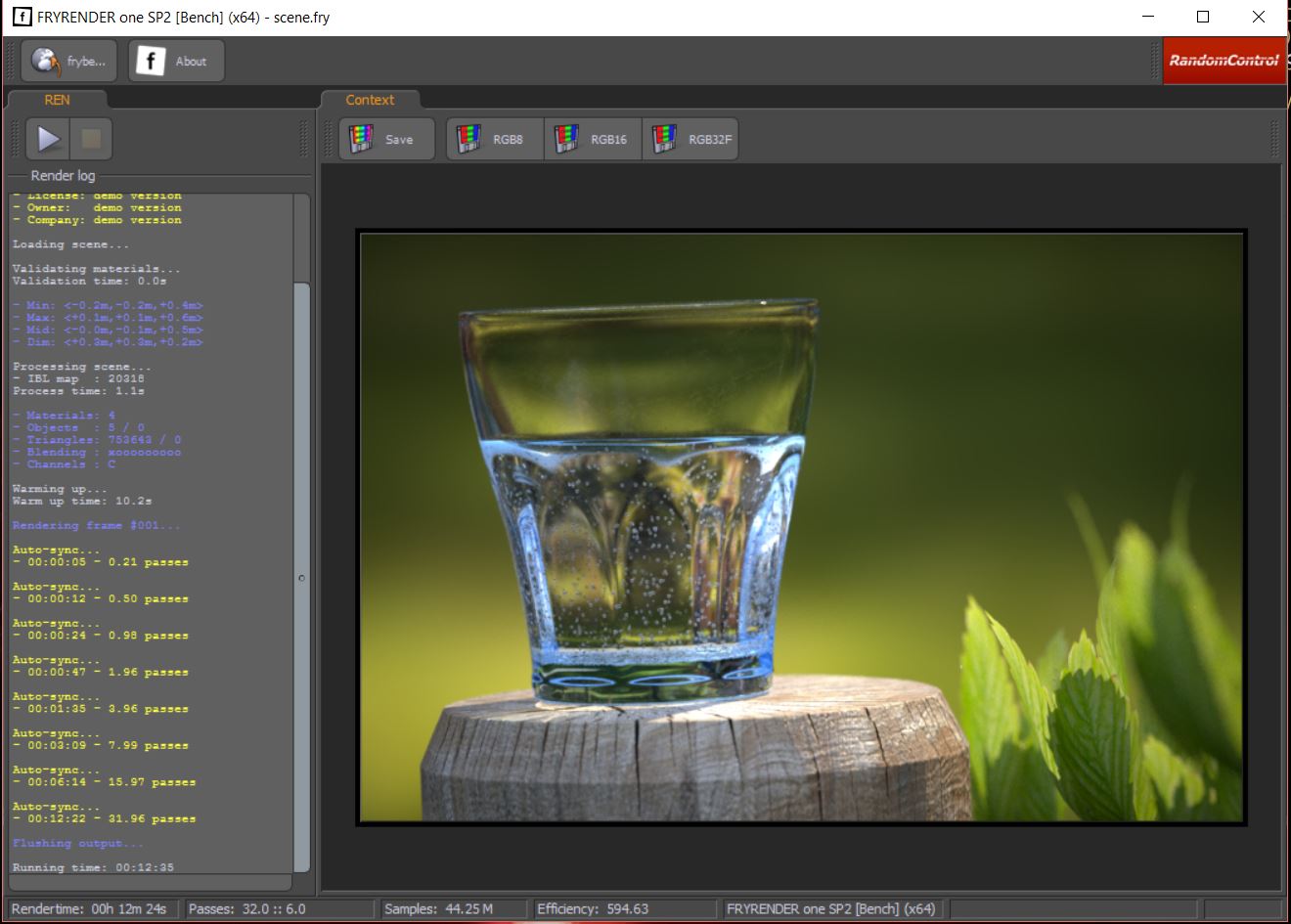1291x924 pixels.
Task: Start the render with the play button
Action: [x=48, y=139]
